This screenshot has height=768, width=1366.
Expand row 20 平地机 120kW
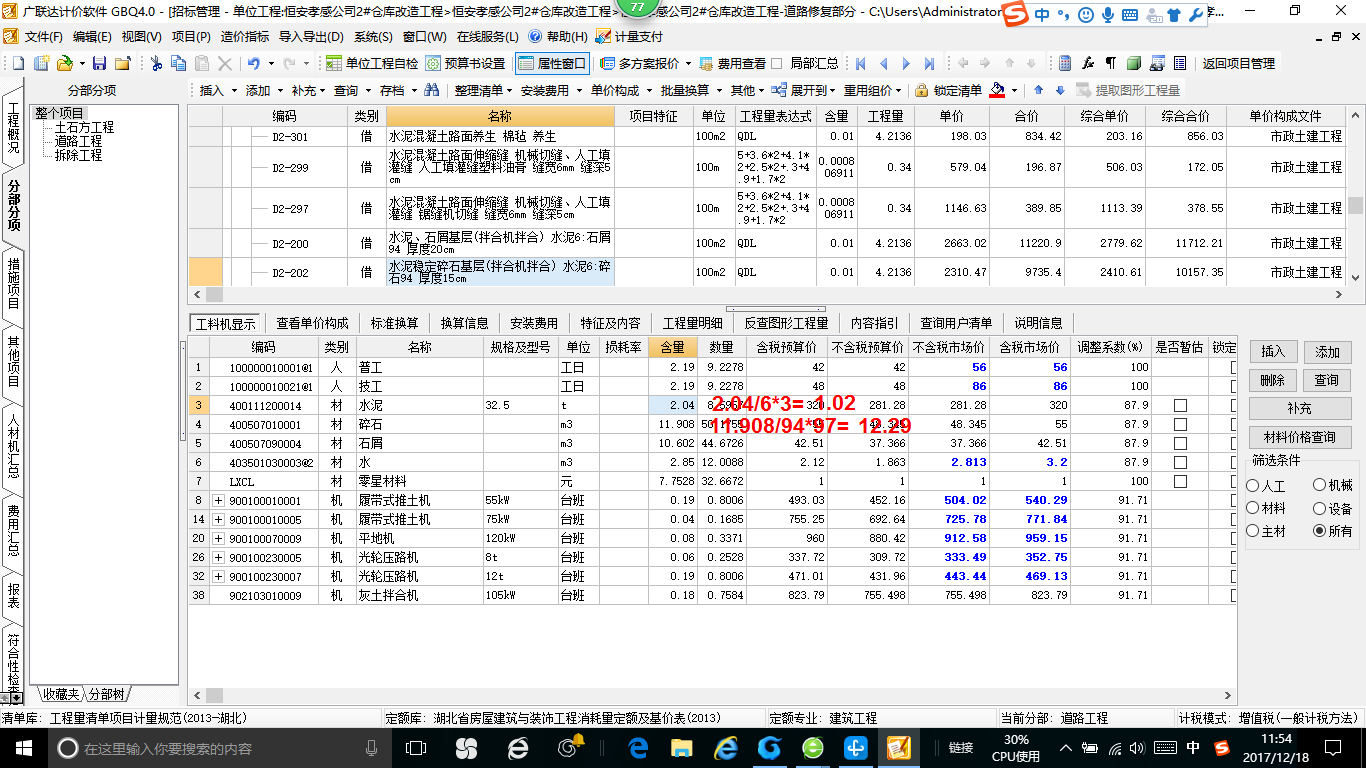pyautogui.click(x=218, y=538)
